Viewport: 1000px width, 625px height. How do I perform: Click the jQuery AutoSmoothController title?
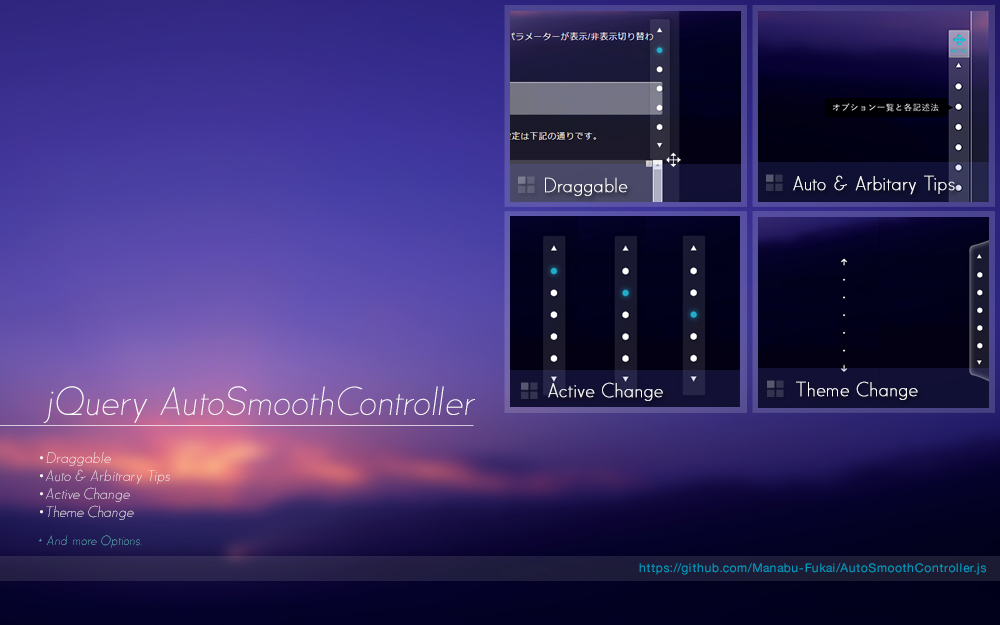tap(261, 403)
